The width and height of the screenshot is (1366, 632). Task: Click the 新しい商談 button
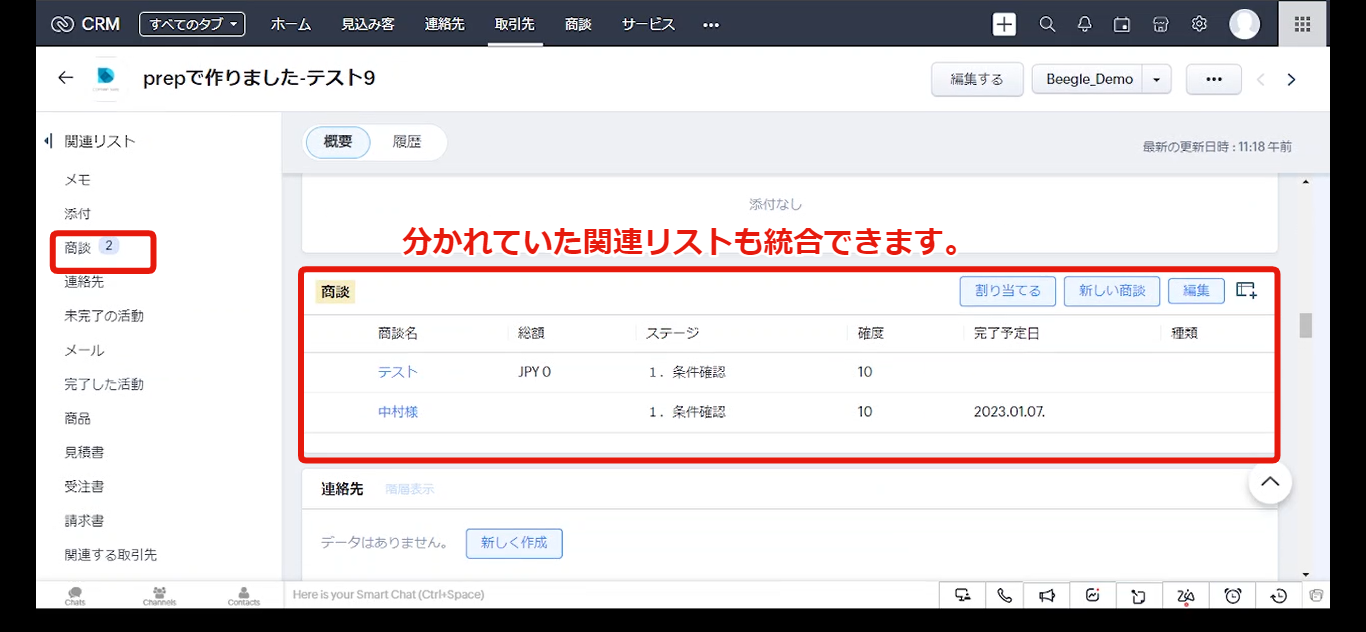1112,291
